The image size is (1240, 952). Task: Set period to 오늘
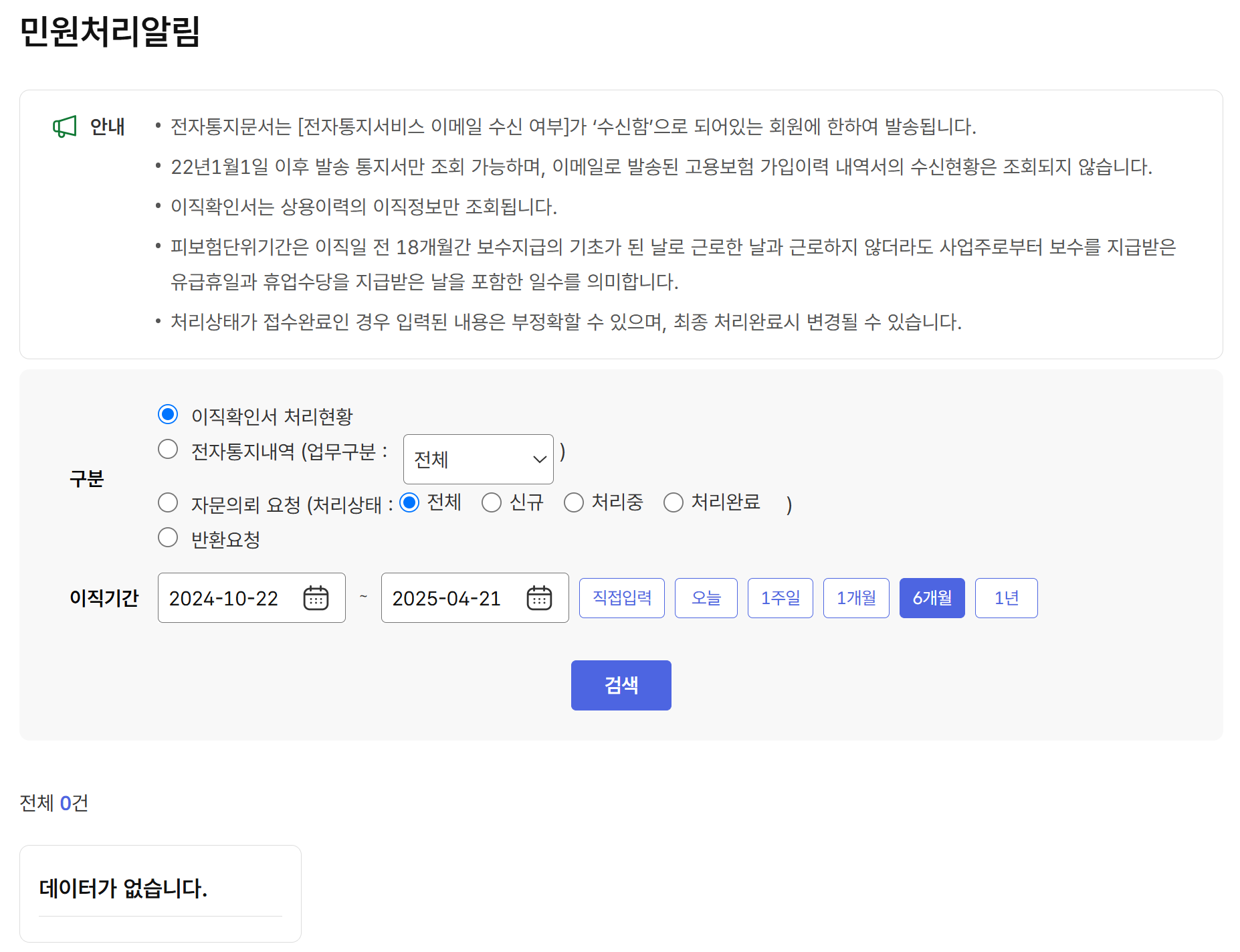pyautogui.click(x=706, y=598)
